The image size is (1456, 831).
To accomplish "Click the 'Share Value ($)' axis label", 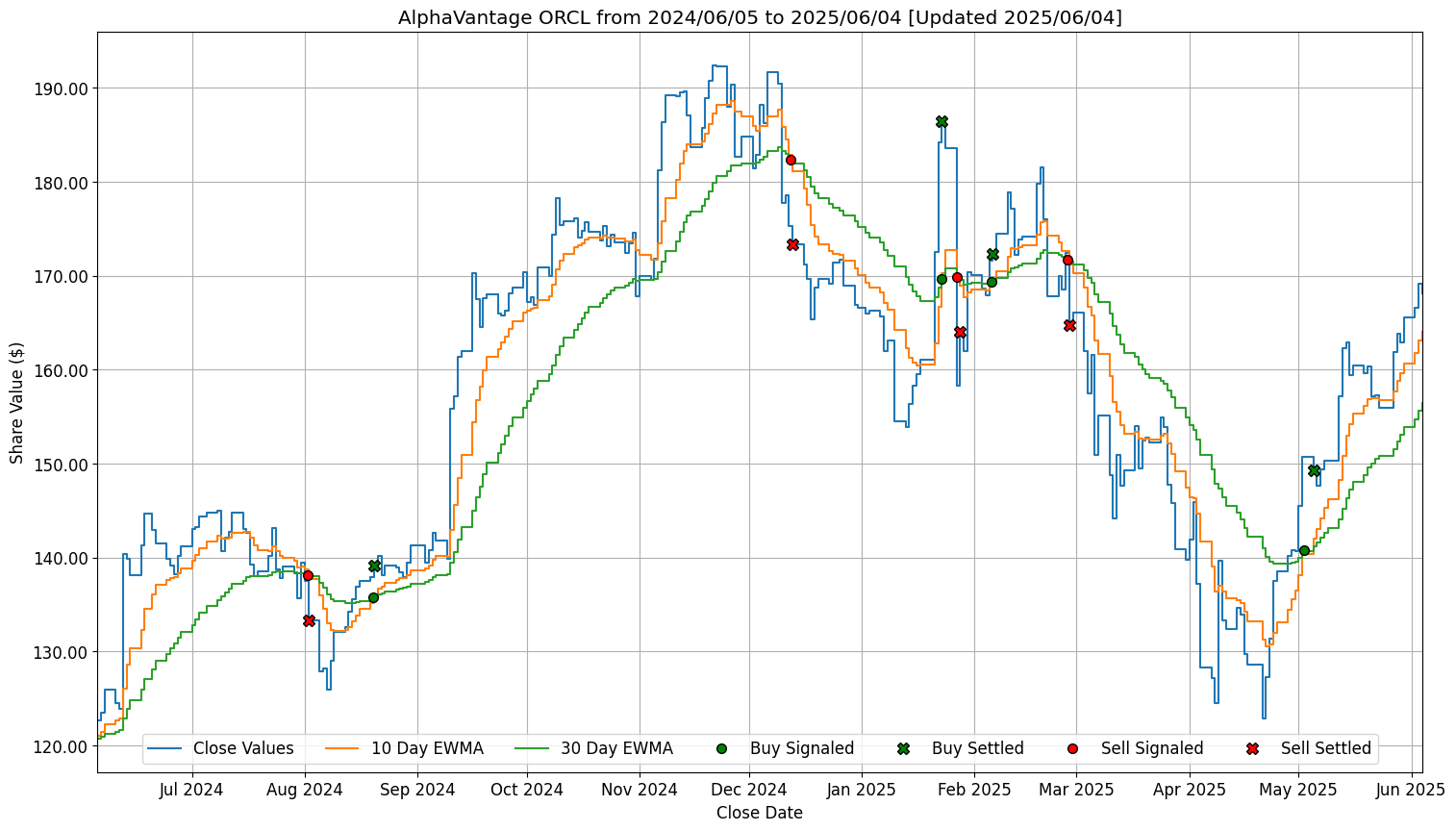I will [x=17, y=402].
